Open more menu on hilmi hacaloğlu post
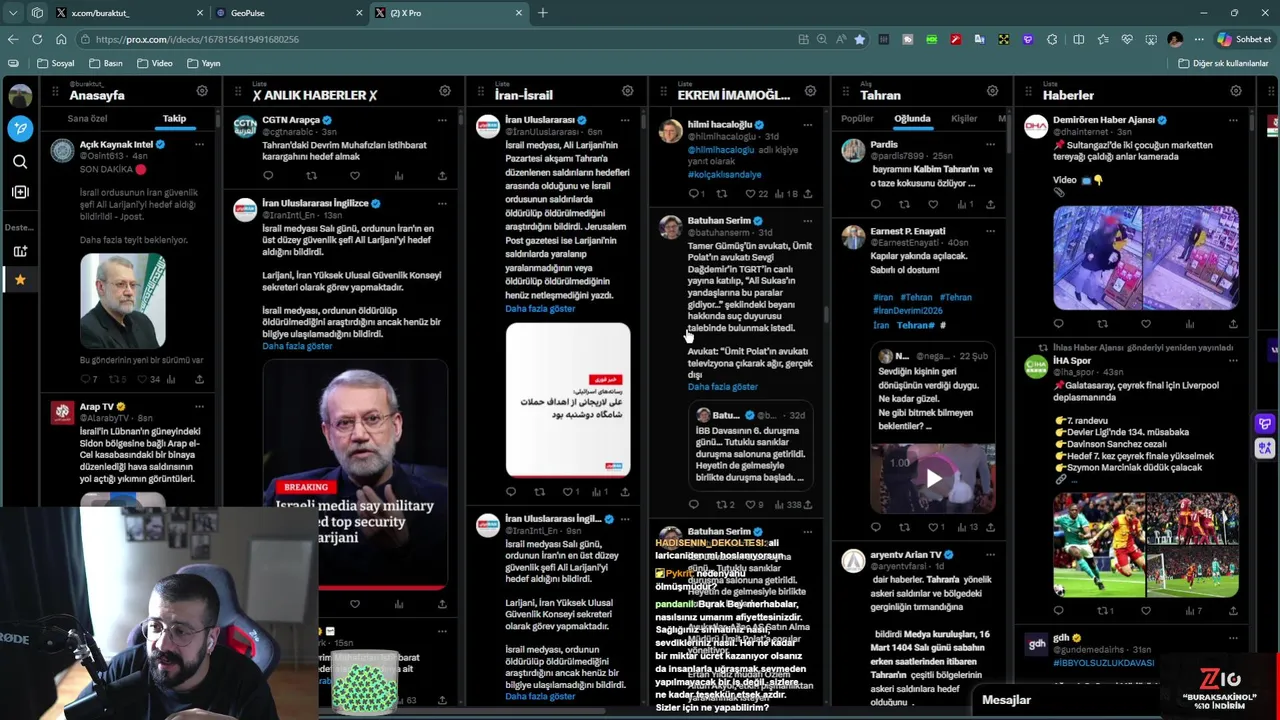1280x720 pixels. pos(808,125)
